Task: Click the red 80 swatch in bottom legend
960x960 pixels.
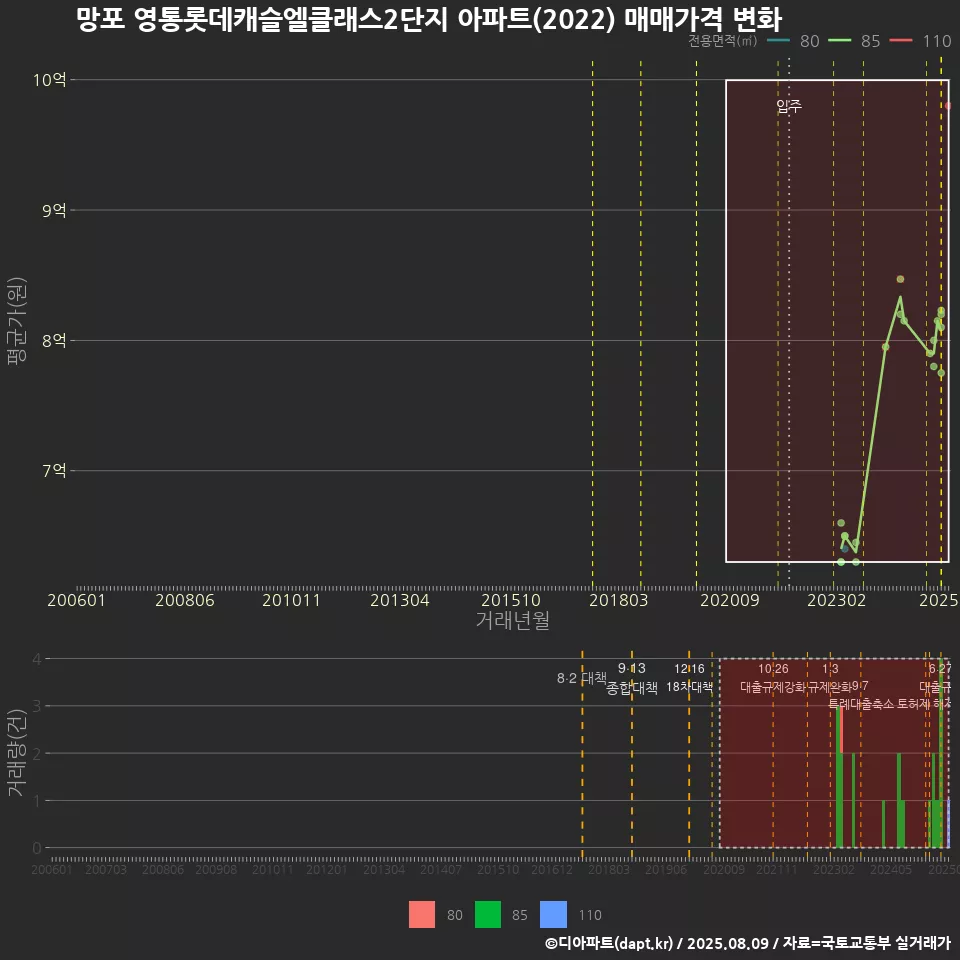Action: 422,914
